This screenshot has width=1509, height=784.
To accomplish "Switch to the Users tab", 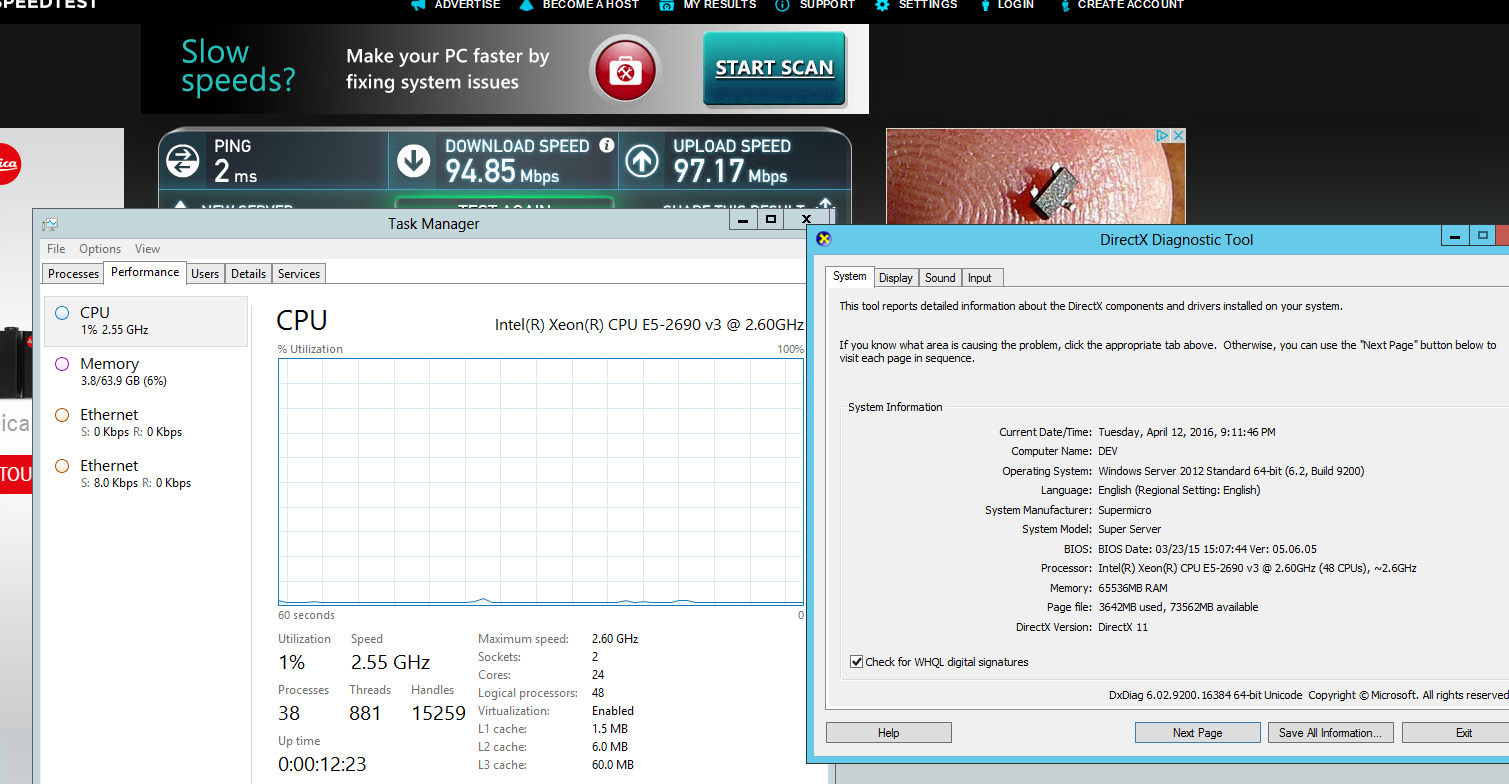I will pyautogui.click(x=205, y=274).
